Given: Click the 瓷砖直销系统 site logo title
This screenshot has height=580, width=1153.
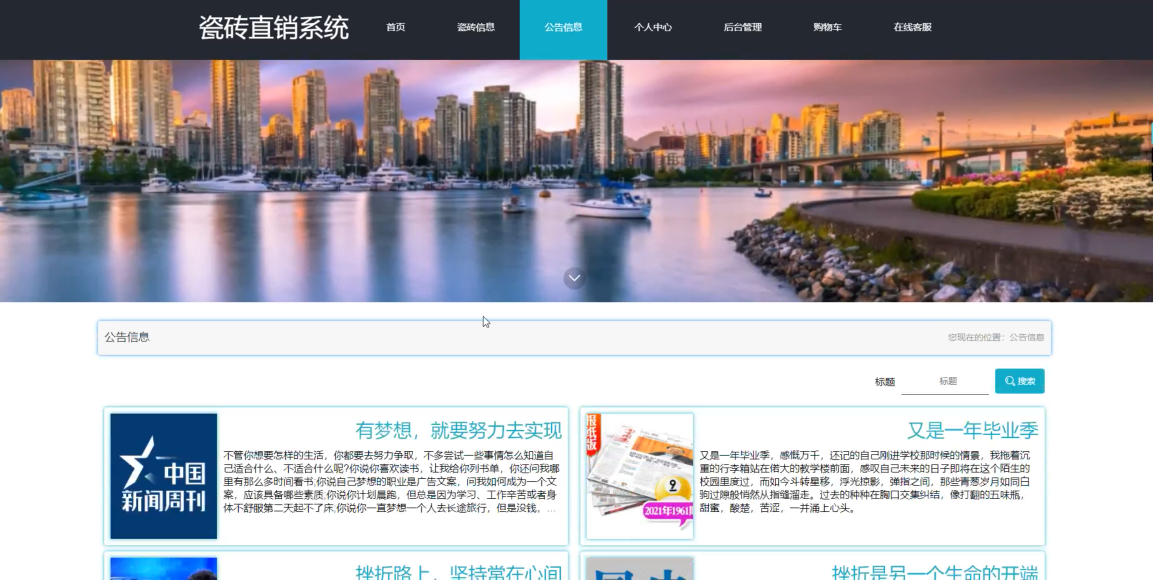Looking at the screenshot, I should [x=274, y=28].
